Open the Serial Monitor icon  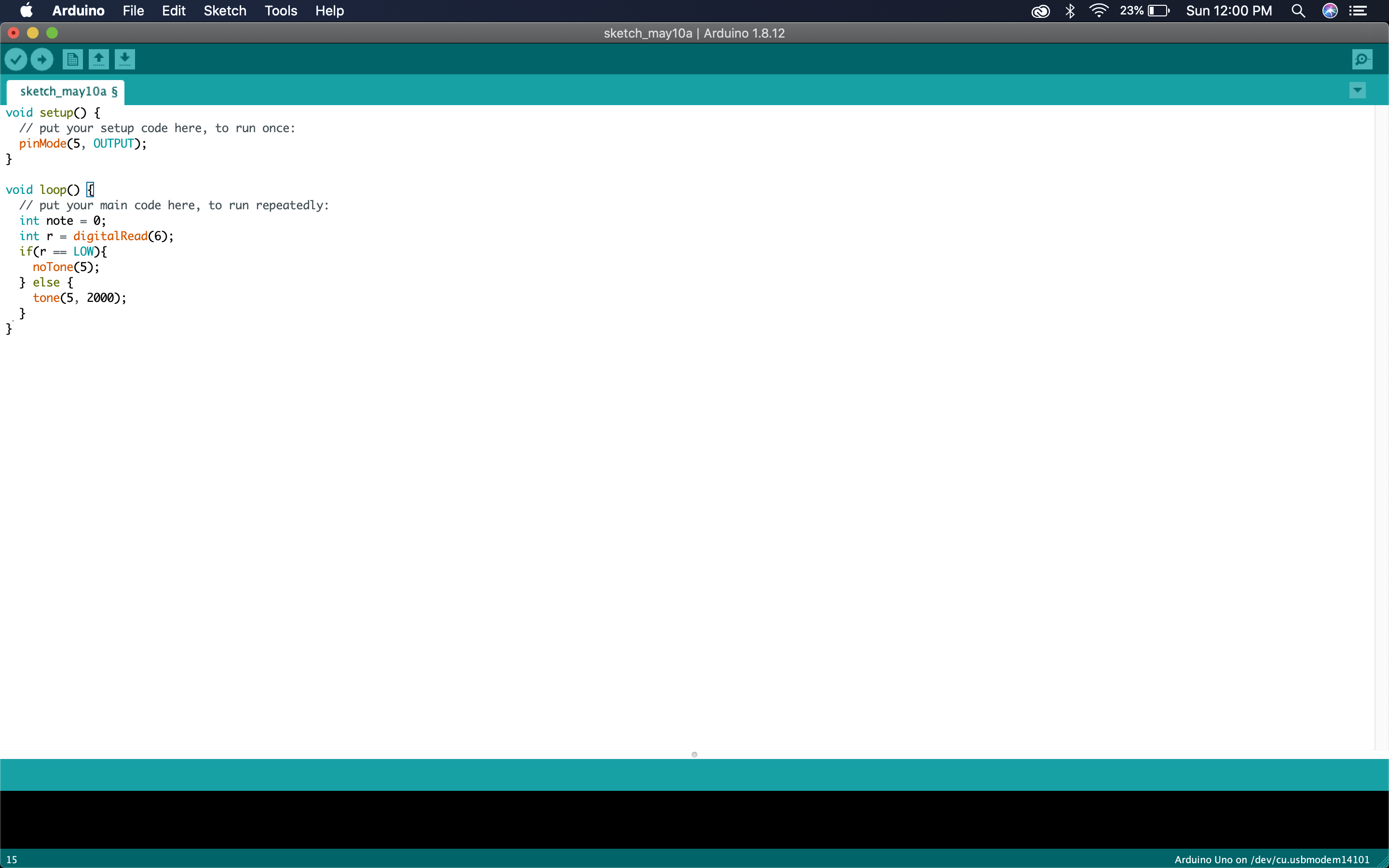[1362, 59]
